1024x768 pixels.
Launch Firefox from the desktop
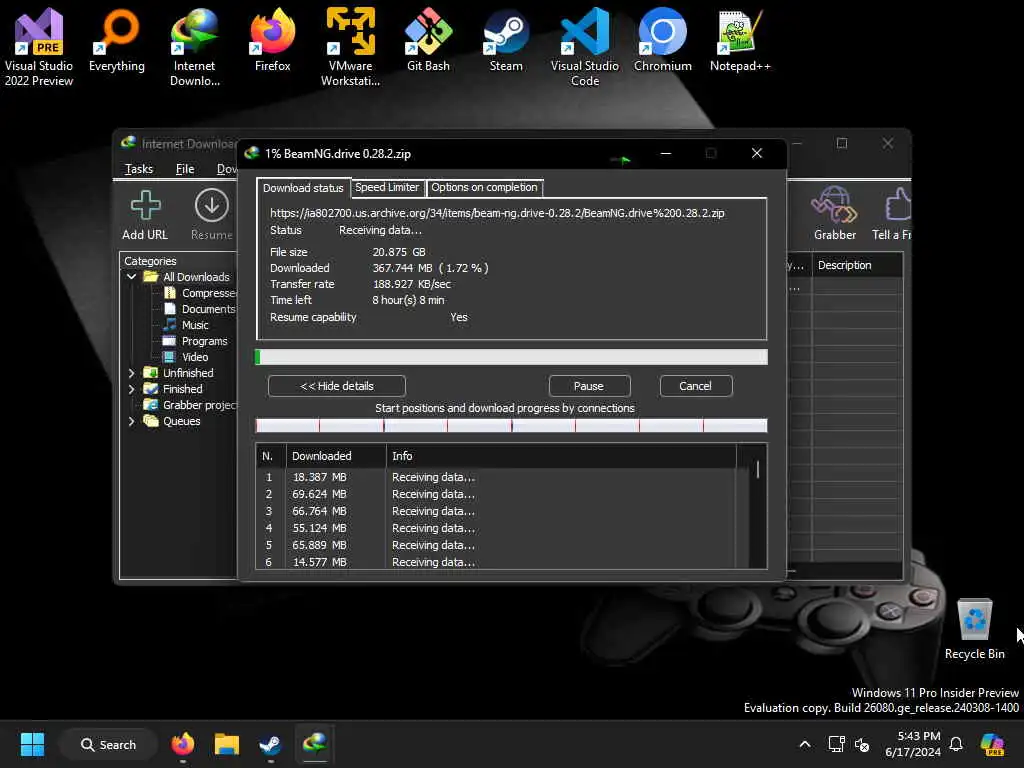click(272, 40)
